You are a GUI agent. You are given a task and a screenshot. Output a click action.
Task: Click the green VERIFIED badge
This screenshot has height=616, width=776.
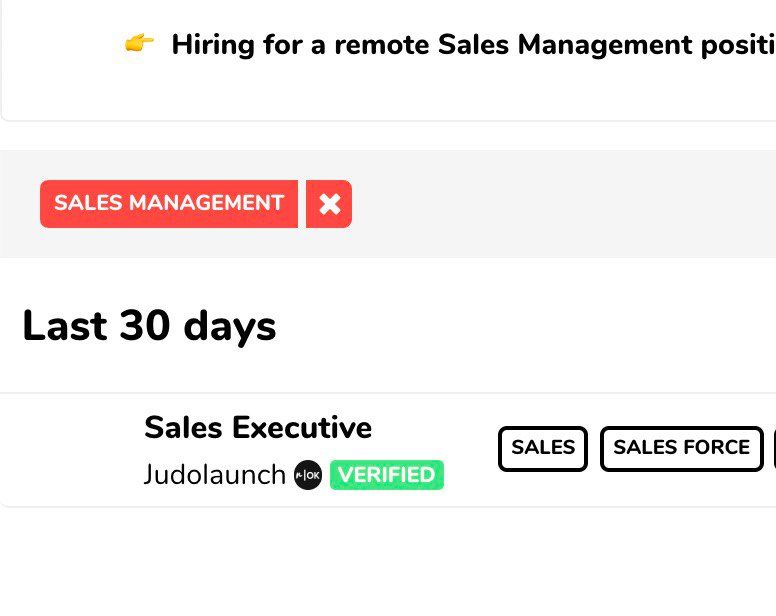[386, 475]
